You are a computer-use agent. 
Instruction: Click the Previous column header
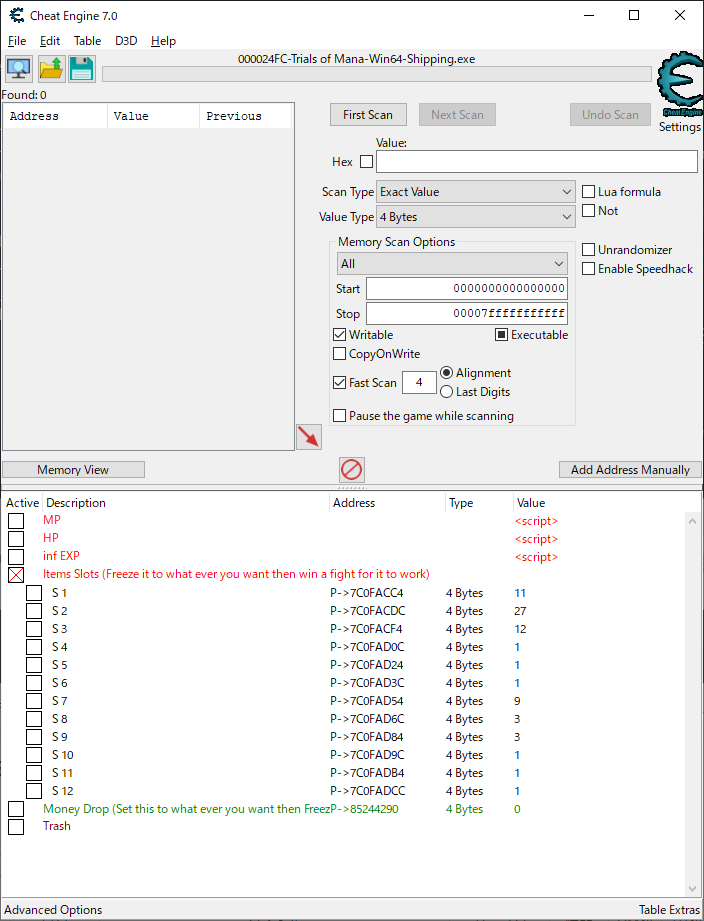245,116
